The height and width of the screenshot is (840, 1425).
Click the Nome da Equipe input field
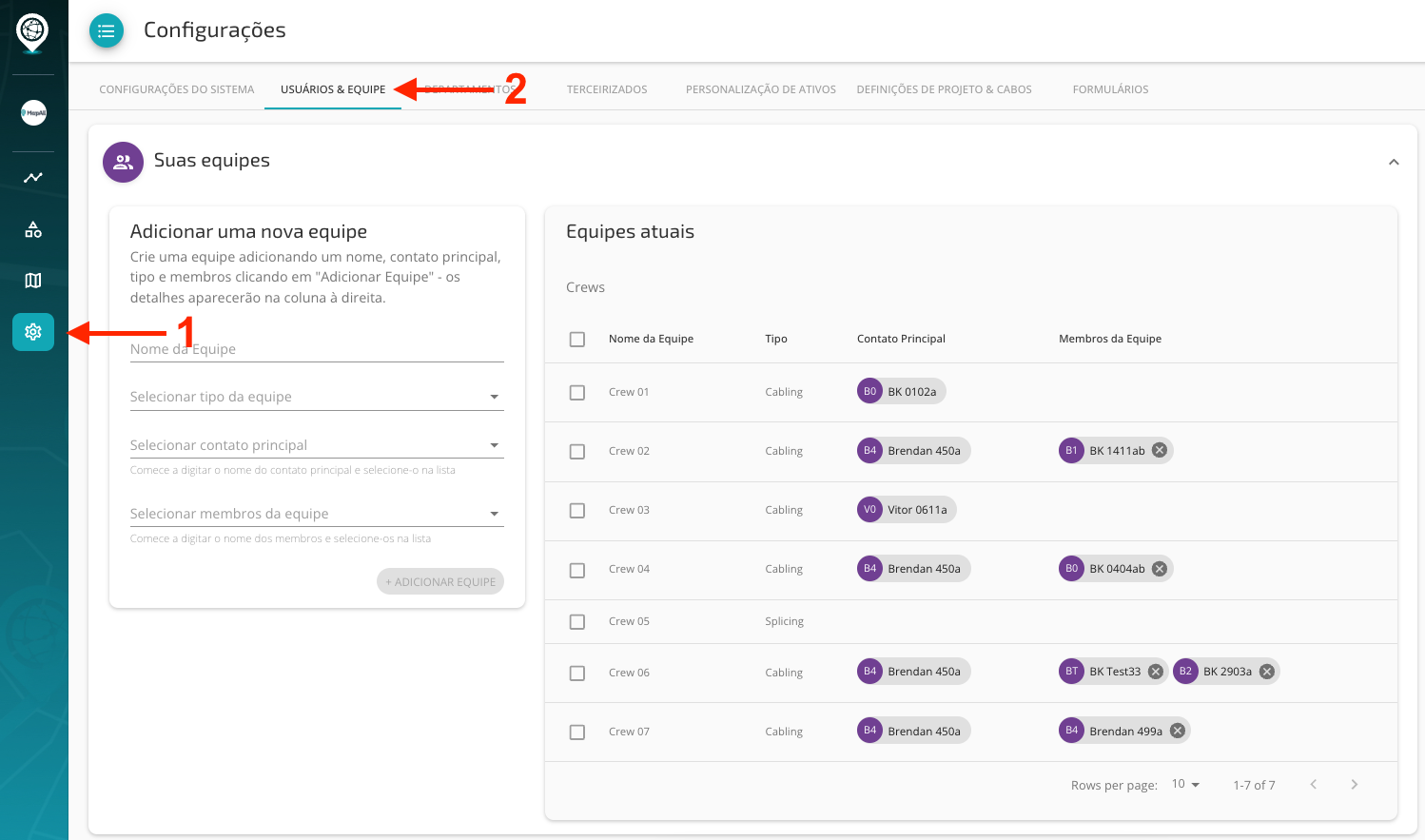pos(316,349)
